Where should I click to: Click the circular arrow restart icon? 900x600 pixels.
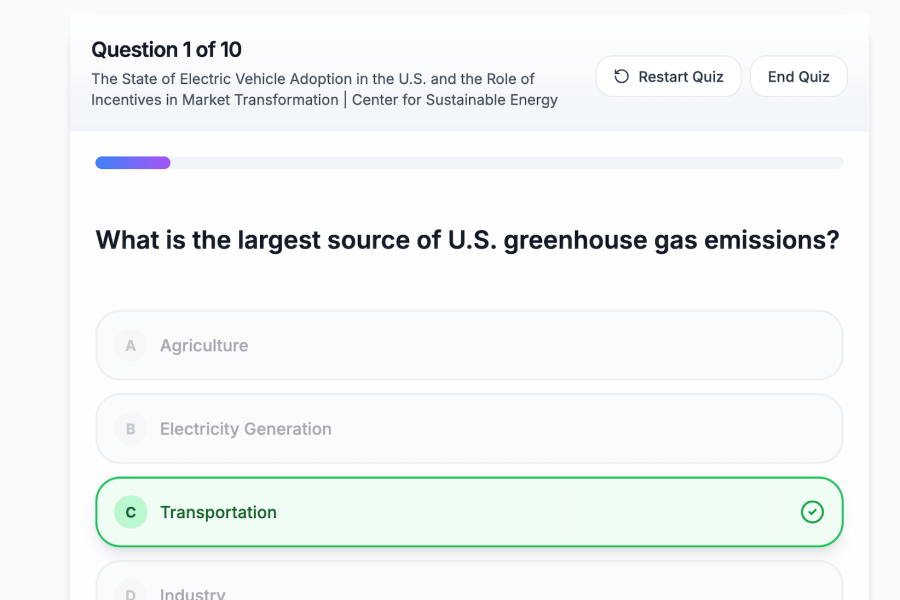coord(621,77)
